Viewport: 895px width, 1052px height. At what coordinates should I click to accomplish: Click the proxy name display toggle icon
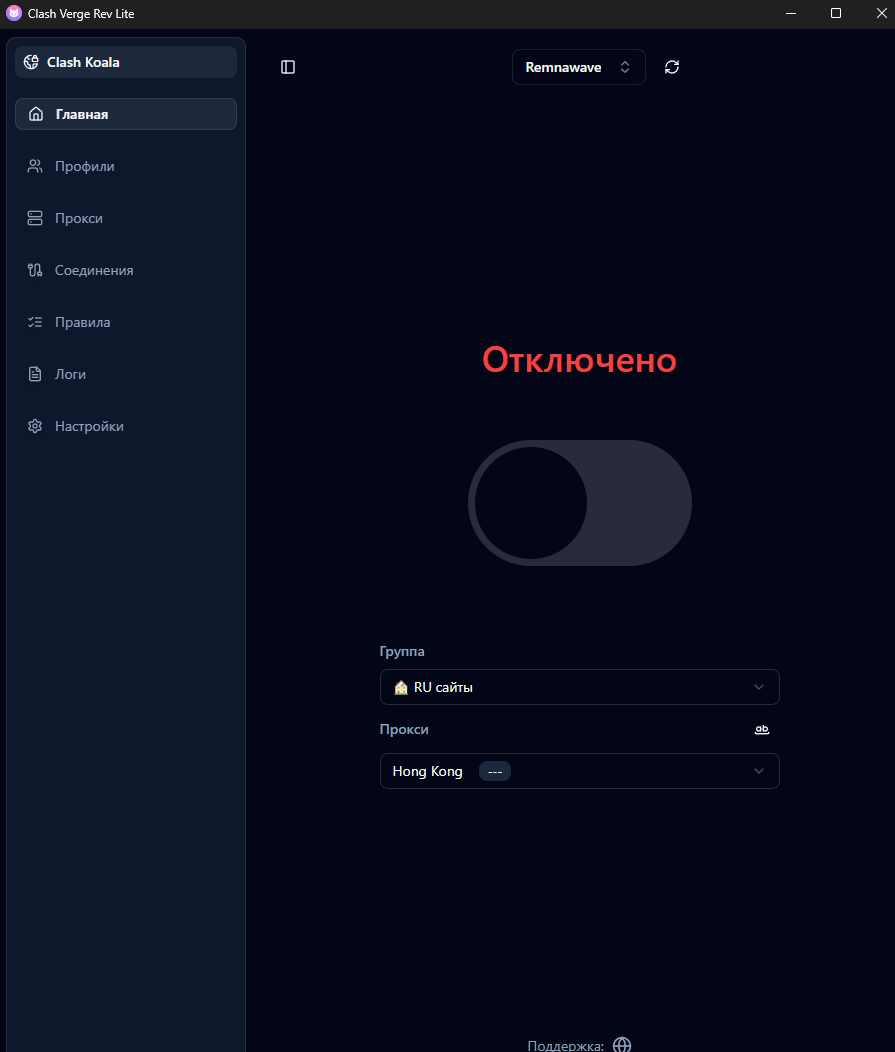[x=762, y=730]
